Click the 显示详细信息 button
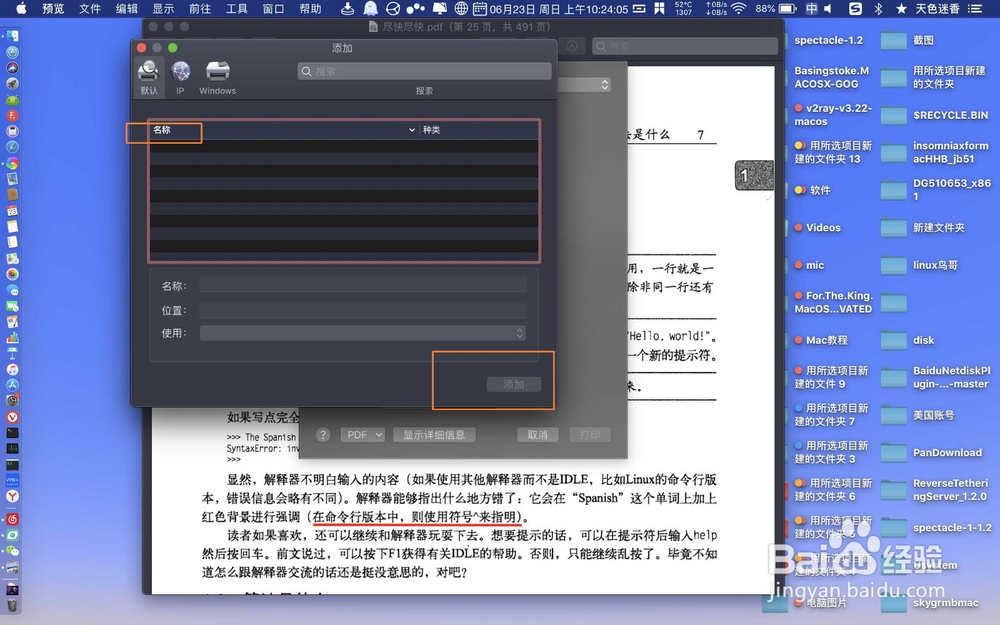This screenshot has width=1000, height=625. coord(434,435)
